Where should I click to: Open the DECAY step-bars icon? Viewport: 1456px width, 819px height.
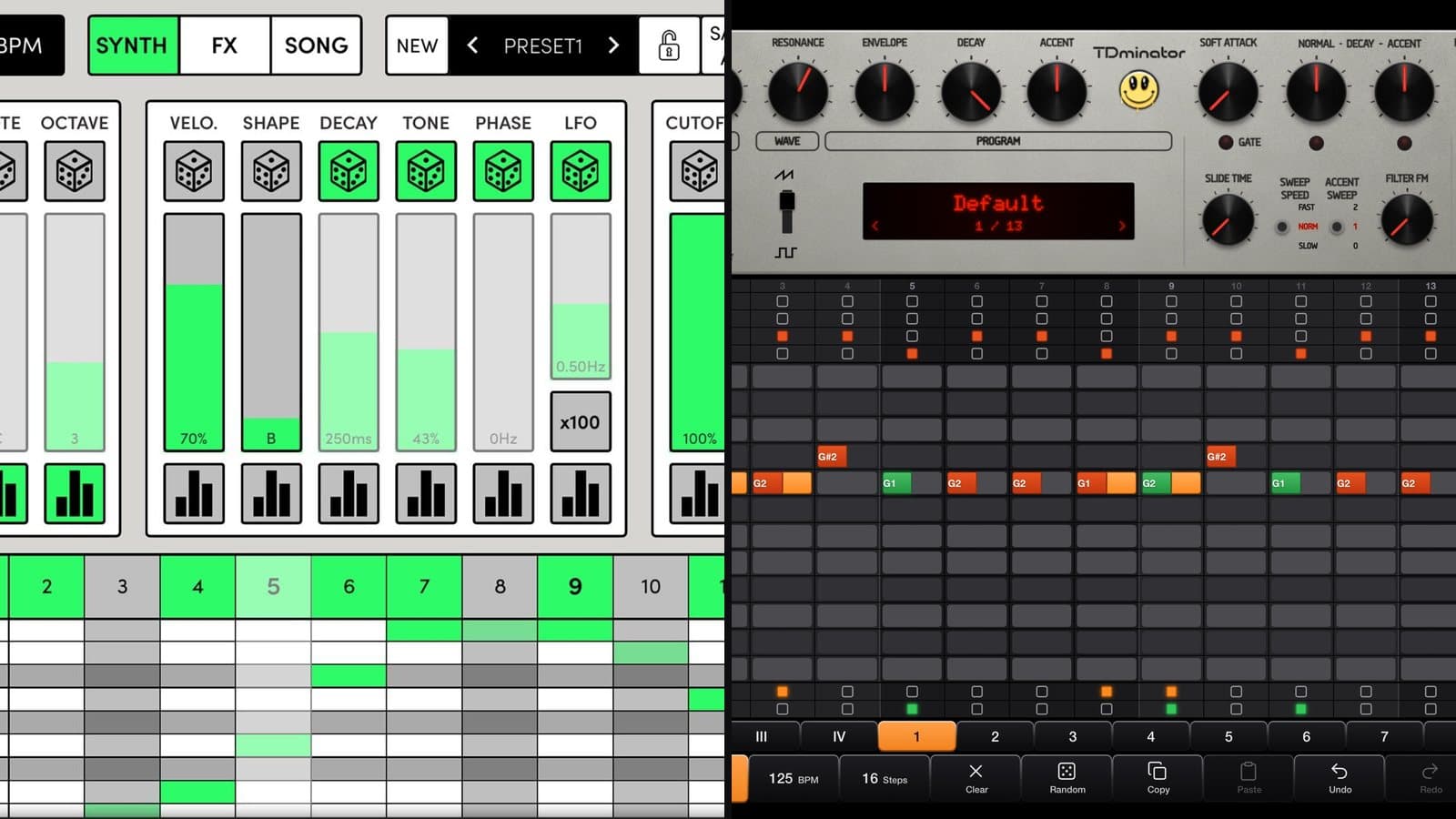point(349,494)
